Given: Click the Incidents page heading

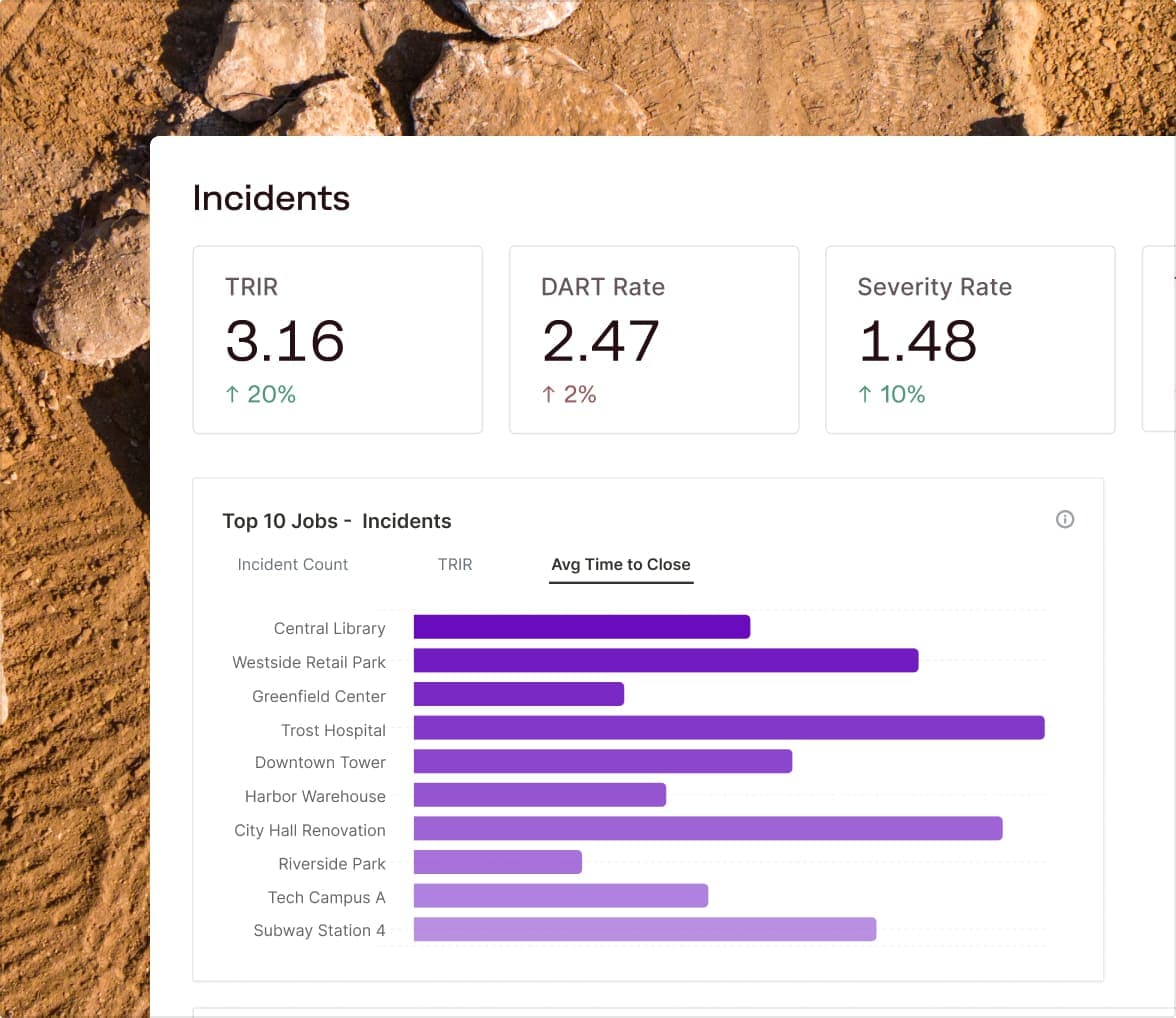Looking at the screenshot, I should (x=271, y=198).
